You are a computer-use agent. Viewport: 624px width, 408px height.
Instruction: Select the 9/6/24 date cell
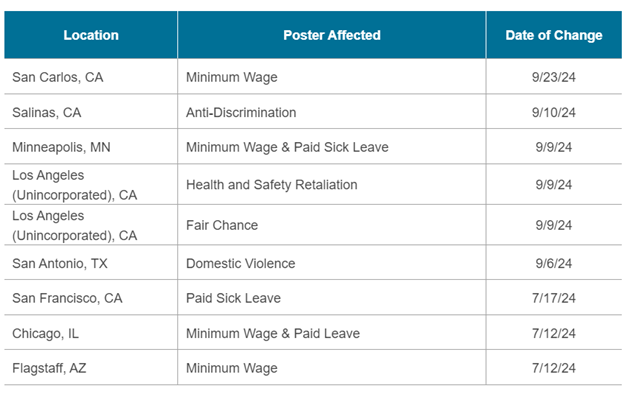click(554, 263)
